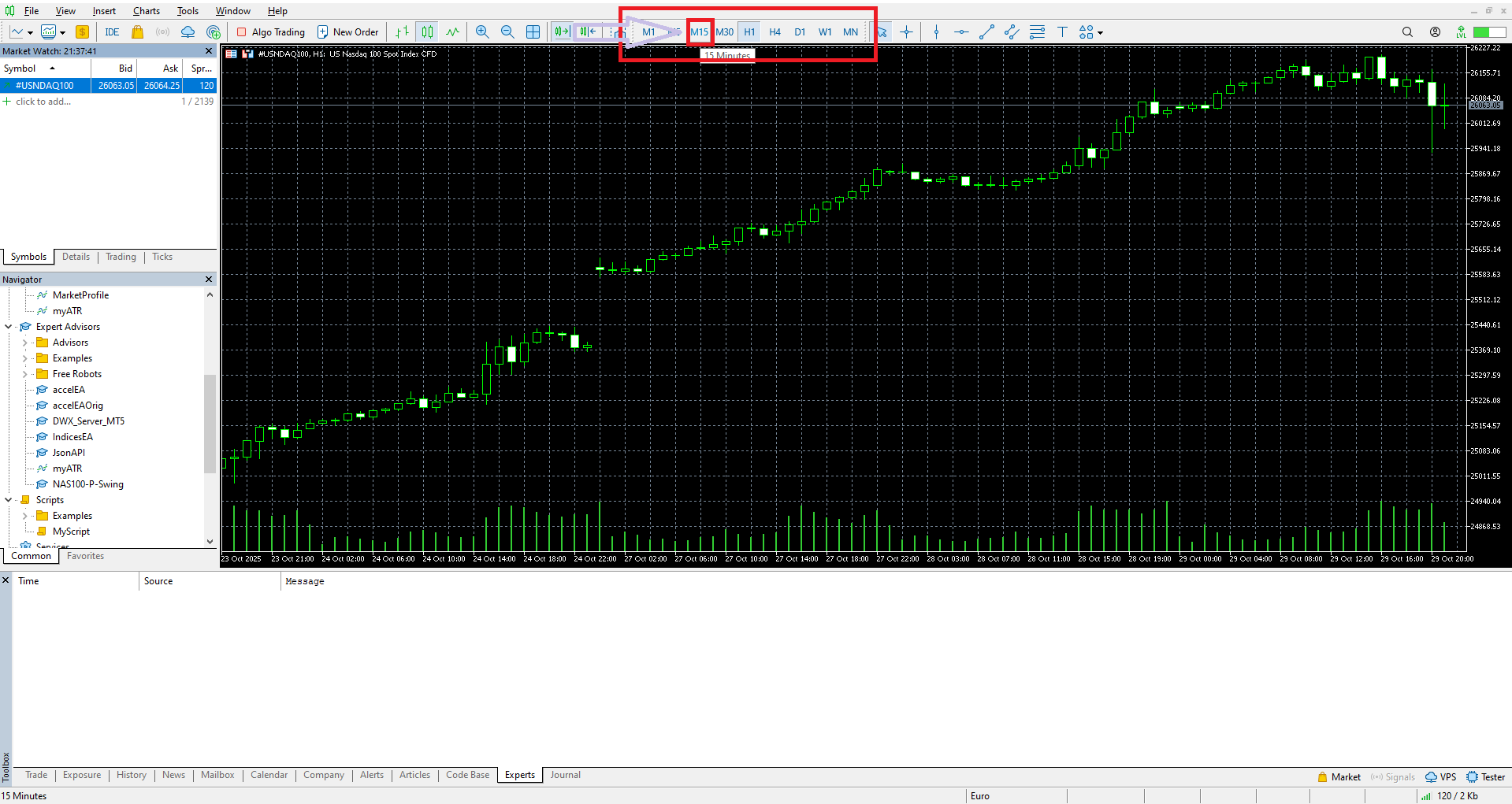Image resolution: width=1512 pixels, height=804 pixels.
Task: Toggle Algo Trading on
Action: pos(270,31)
